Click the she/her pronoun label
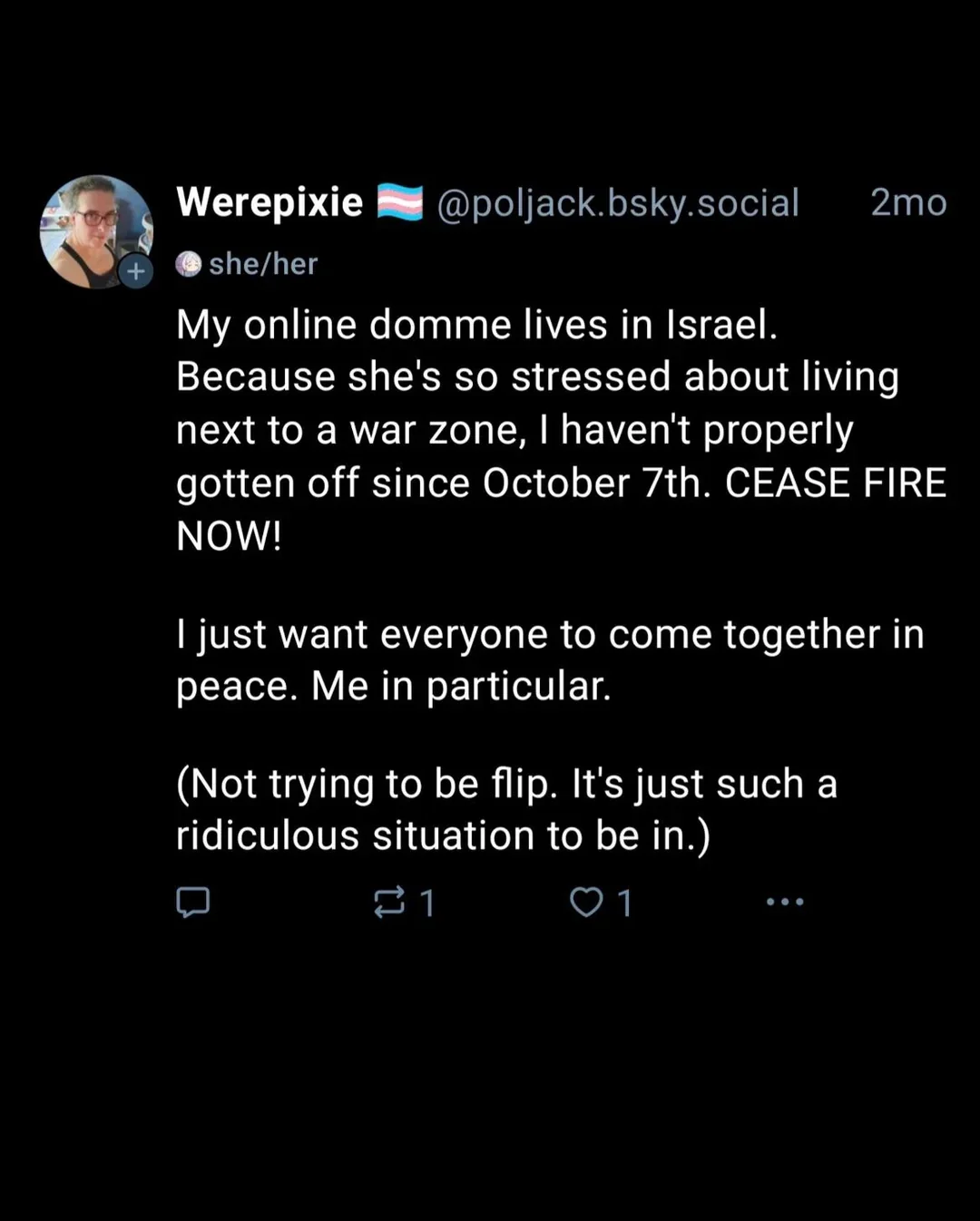This screenshot has height=1221, width=980. (263, 264)
